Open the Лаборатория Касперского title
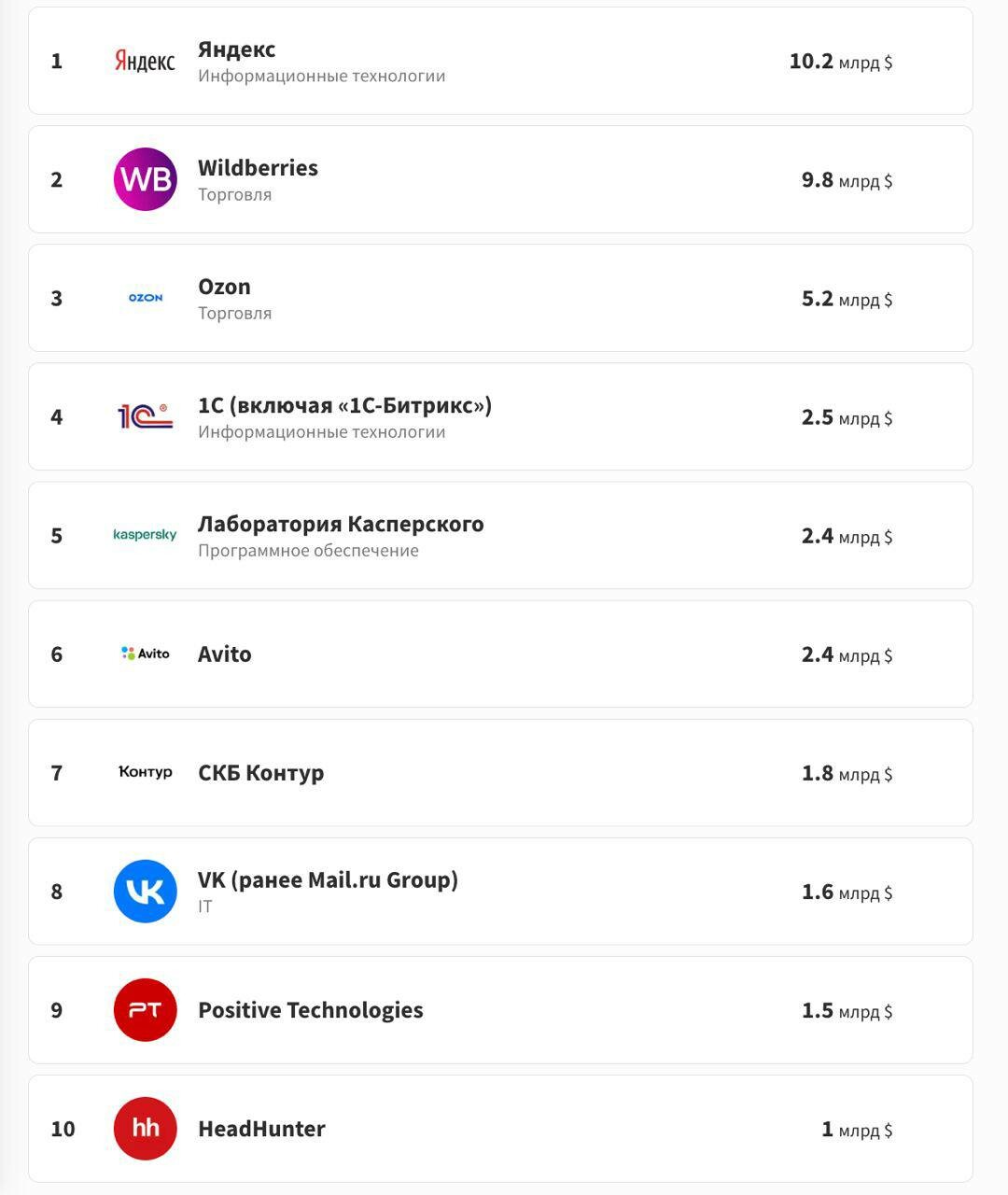Screen dimensions: 1008x1195 [x=341, y=524]
